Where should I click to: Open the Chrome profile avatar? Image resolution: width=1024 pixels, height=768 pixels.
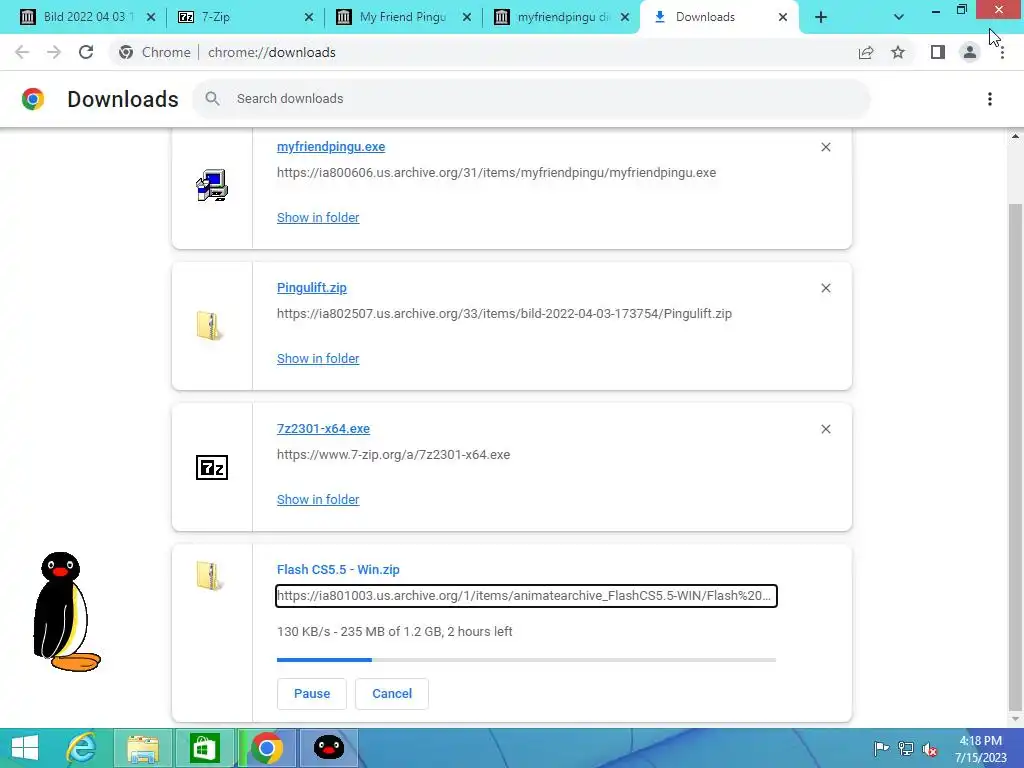point(970,52)
